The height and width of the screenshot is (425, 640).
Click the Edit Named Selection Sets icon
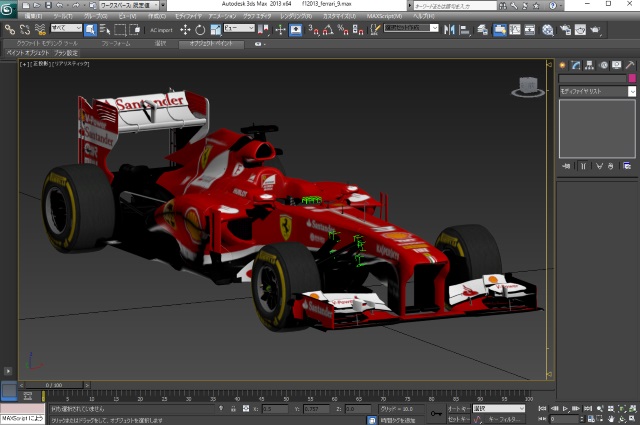(x=375, y=30)
